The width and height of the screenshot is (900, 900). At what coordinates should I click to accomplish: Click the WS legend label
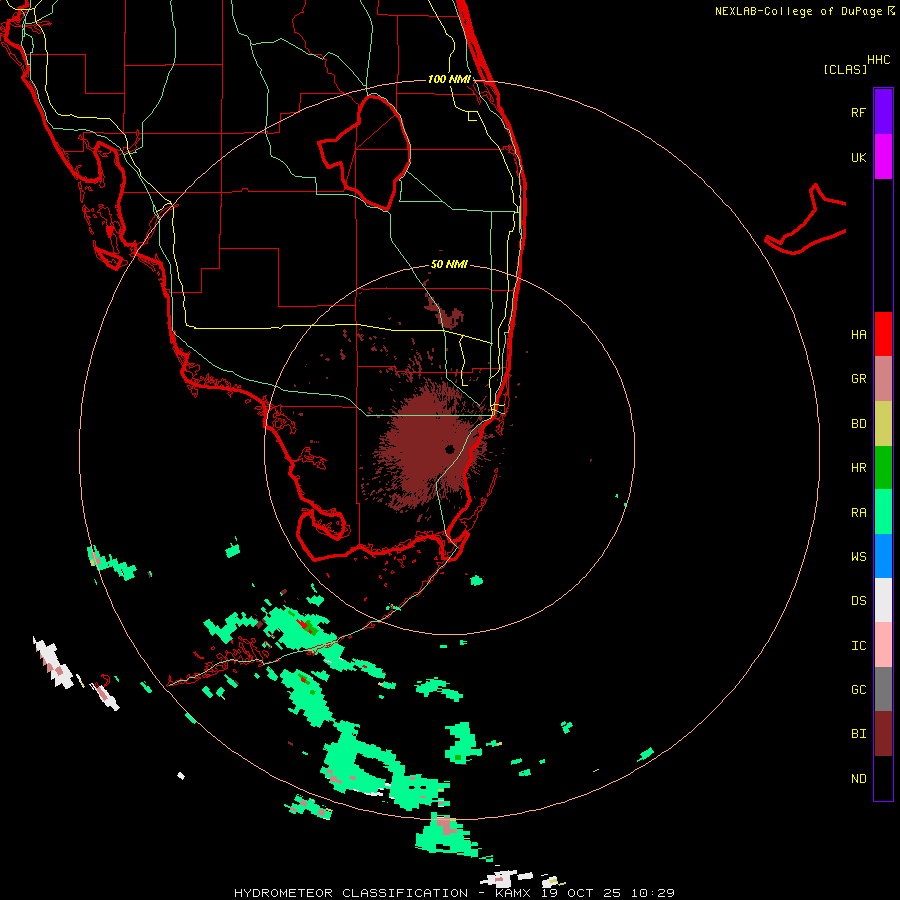coord(858,557)
